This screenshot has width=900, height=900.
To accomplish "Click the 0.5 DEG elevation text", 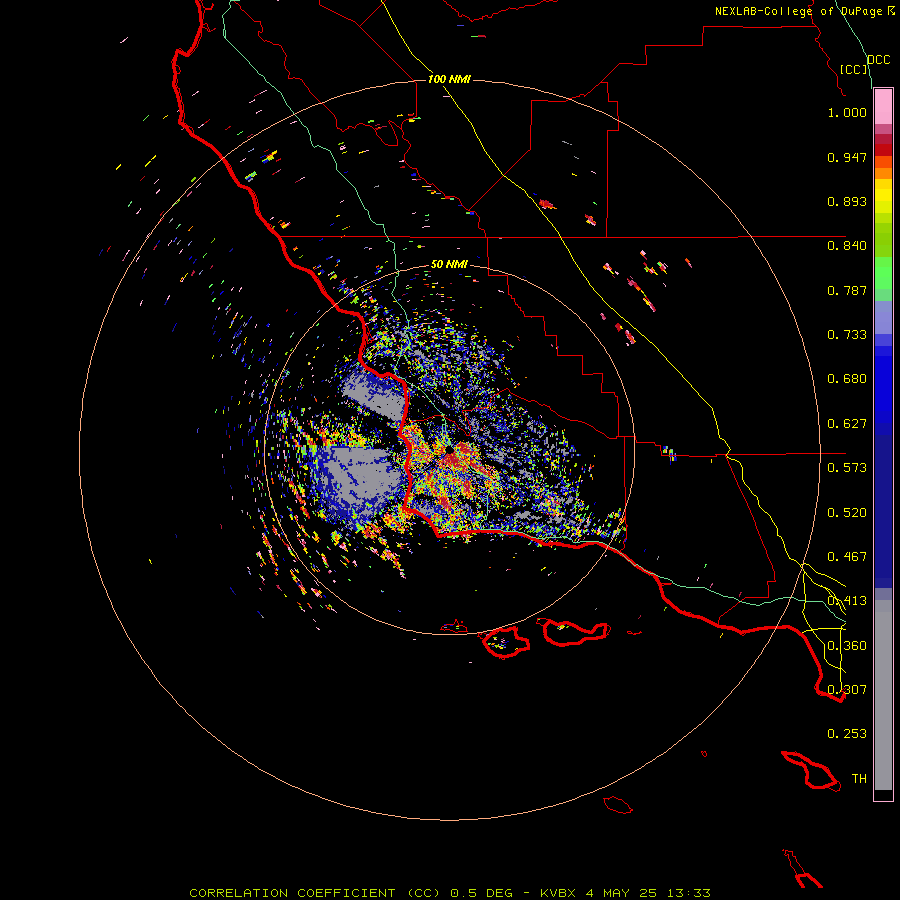I will click(482, 893).
